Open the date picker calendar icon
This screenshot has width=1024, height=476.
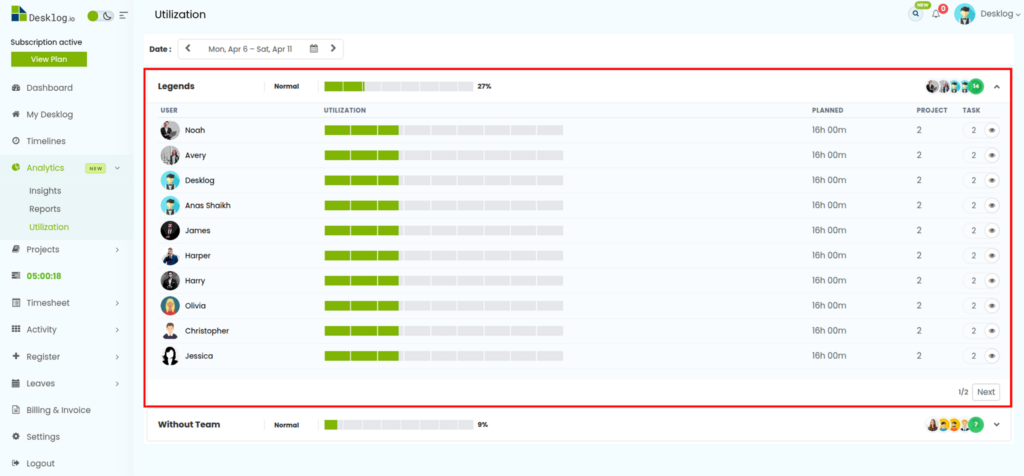[x=314, y=48]
